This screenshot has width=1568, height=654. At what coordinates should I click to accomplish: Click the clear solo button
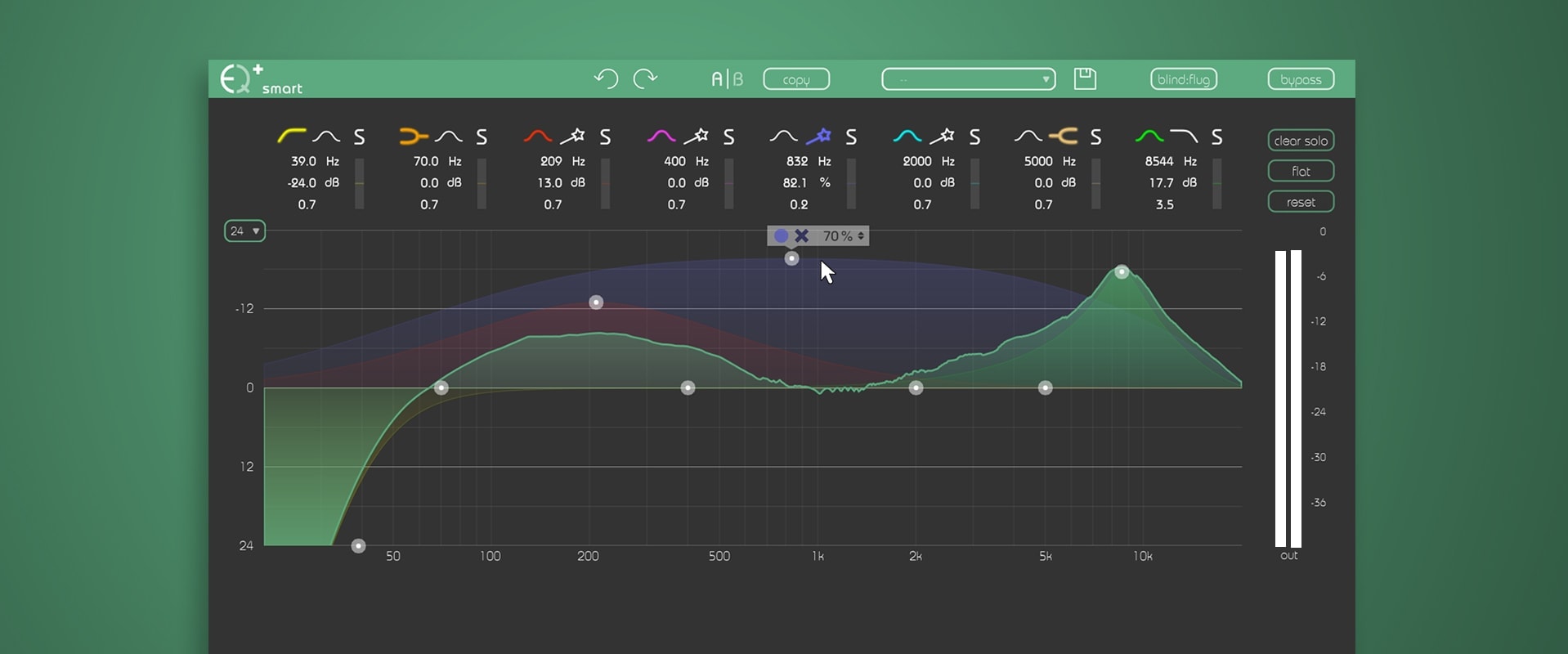1301,141
